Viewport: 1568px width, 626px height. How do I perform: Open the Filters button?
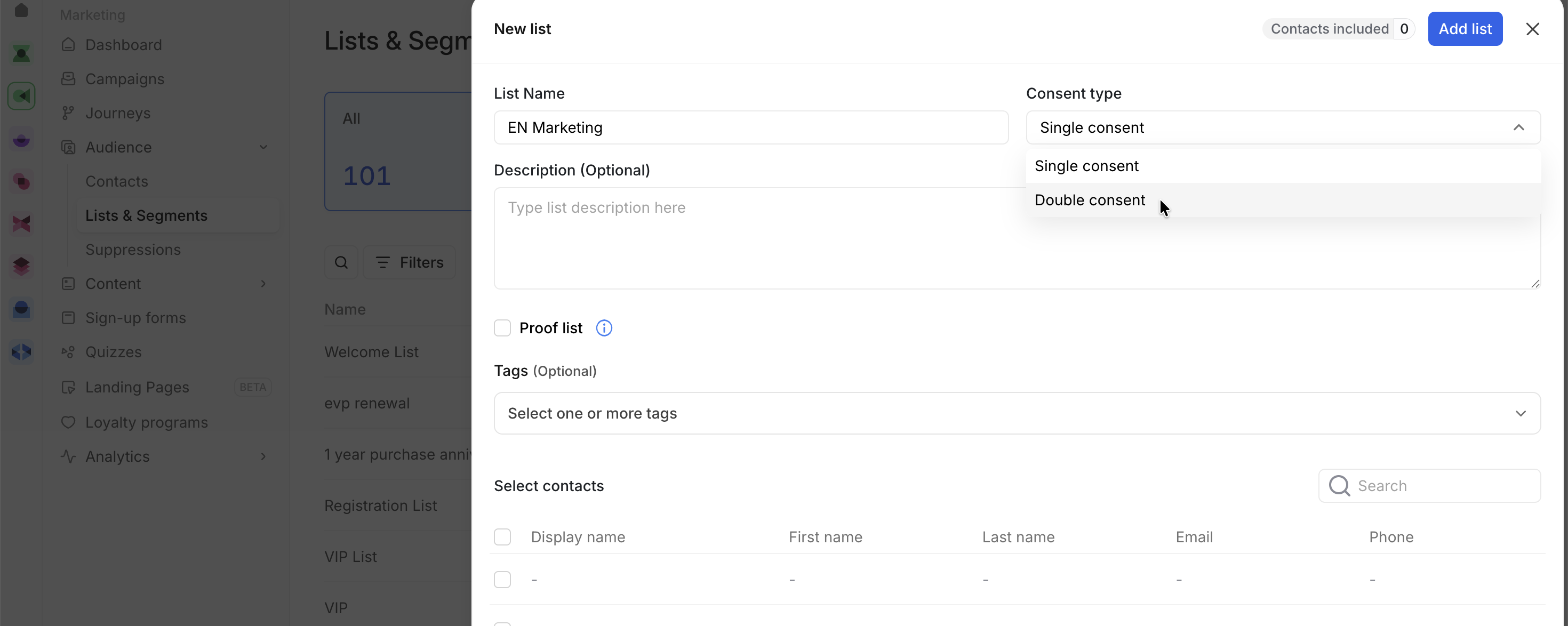(x=409, y=262)
